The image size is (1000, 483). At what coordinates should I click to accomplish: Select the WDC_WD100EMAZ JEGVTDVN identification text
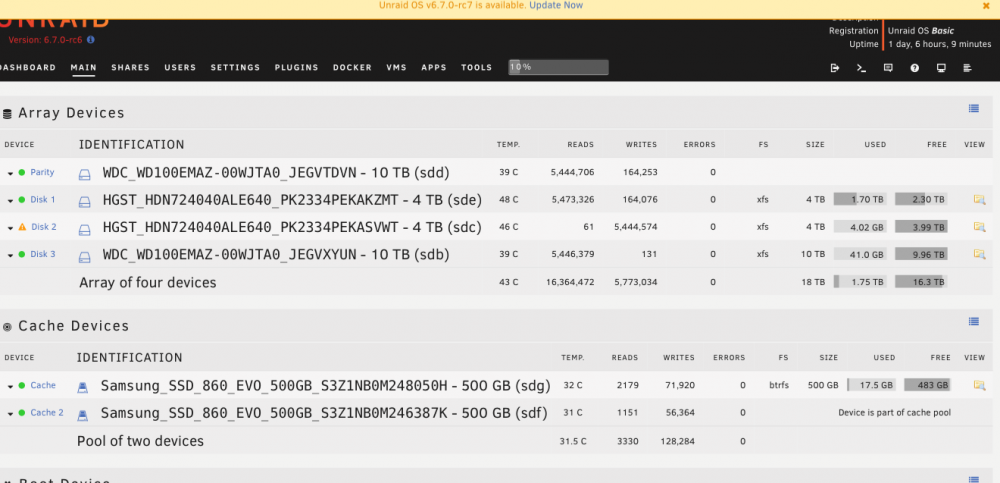pos(276,173)
